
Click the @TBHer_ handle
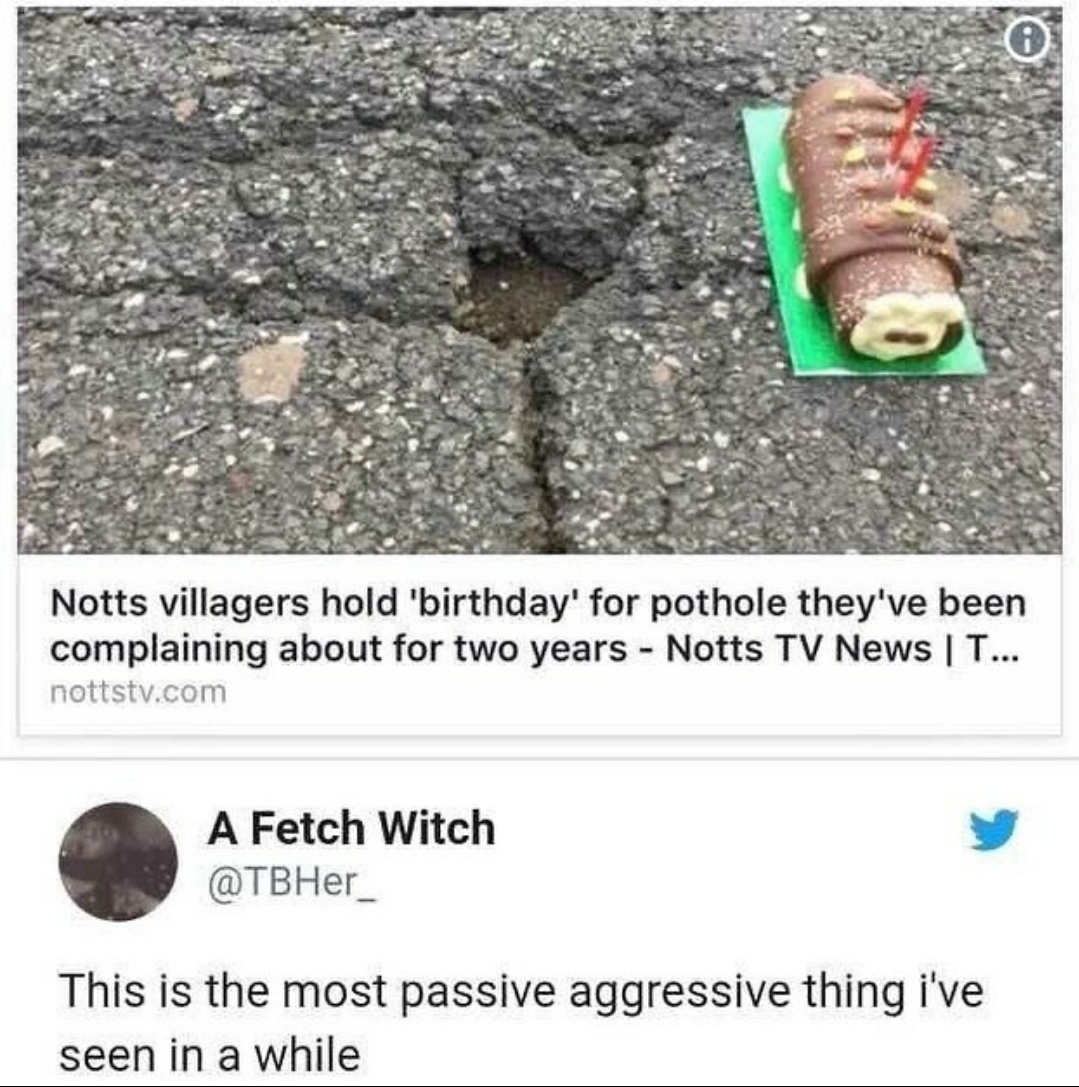291,882
